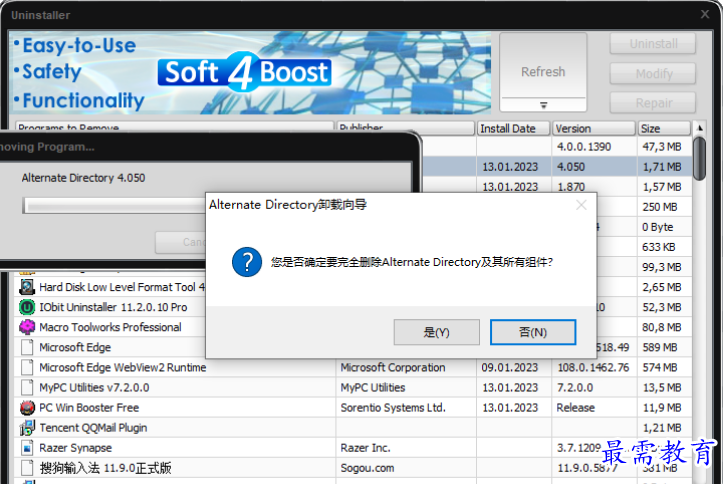Screen dimensions: 723x484
Task: Click the 47,3 MB size cell
Action: 662,147
